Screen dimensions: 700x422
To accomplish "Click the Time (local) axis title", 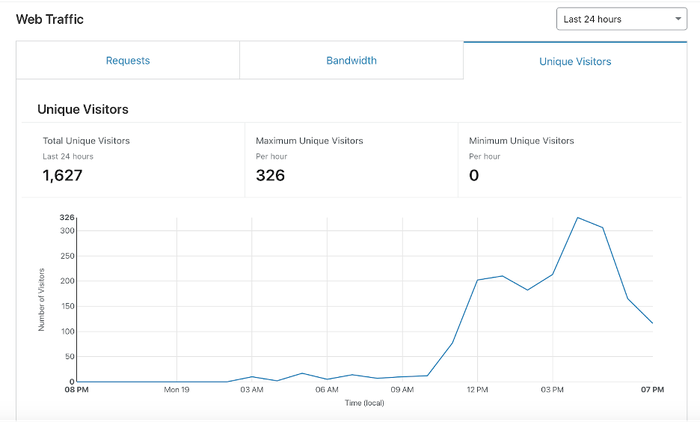I will (x=365, y=402).
